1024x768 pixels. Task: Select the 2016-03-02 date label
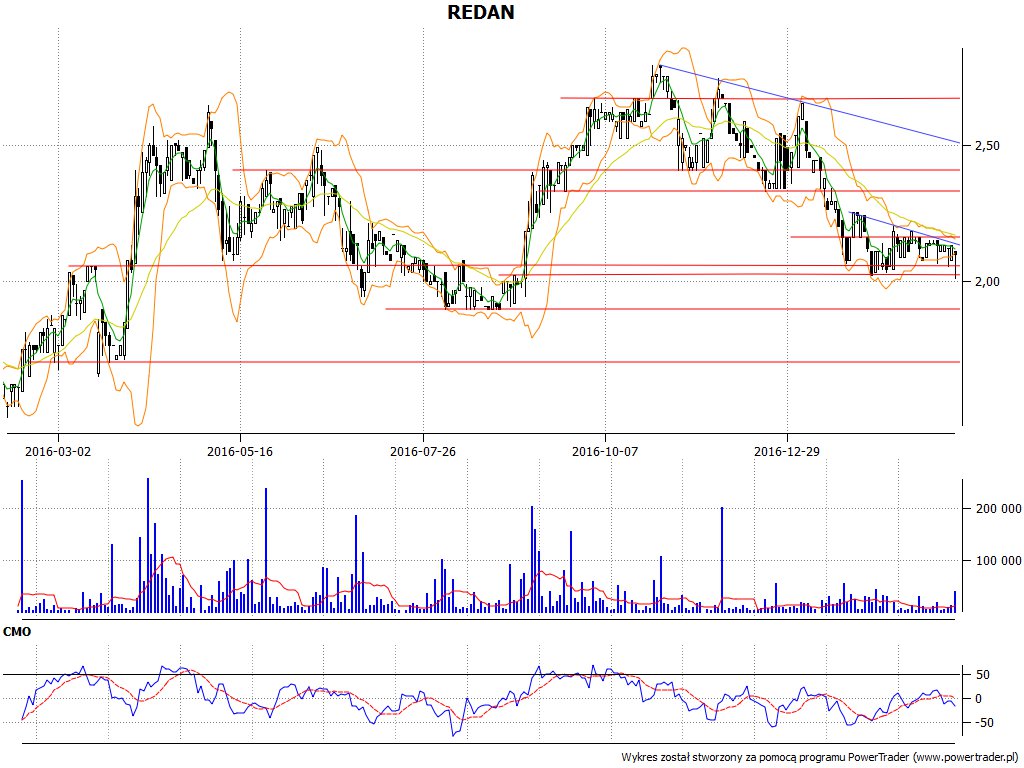click(x=58, y=451)
